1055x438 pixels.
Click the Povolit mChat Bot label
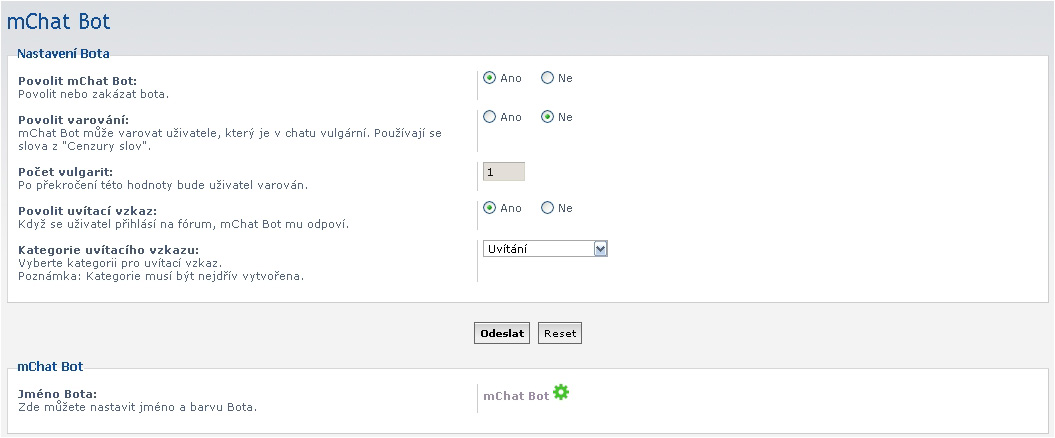coord(77,81)
